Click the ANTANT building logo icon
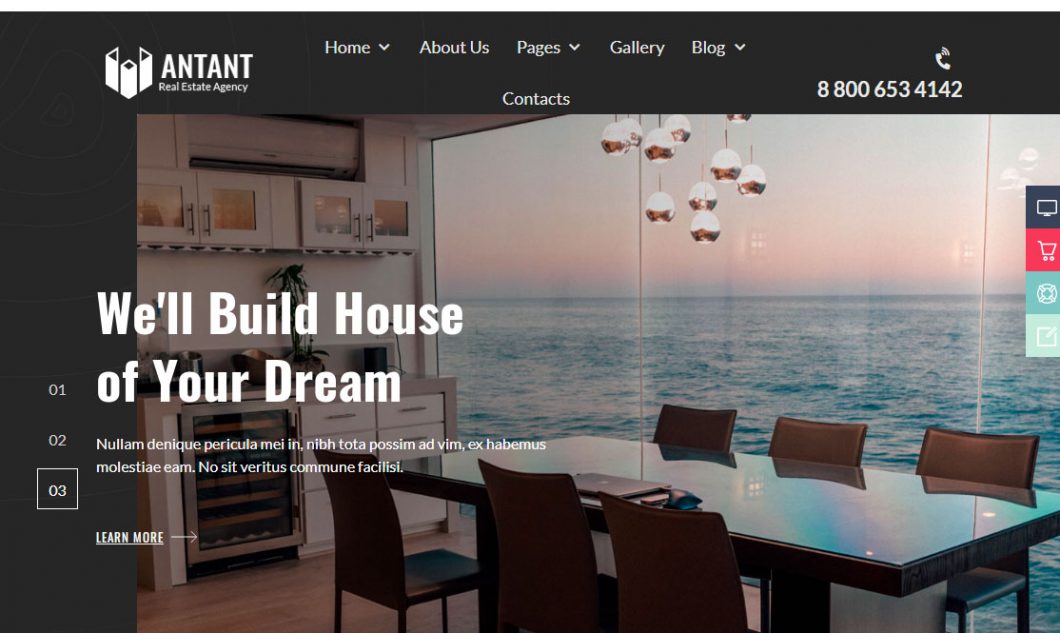Image resolution: width=1060 pixels, height=633 pixels. (x=128, y=72)
